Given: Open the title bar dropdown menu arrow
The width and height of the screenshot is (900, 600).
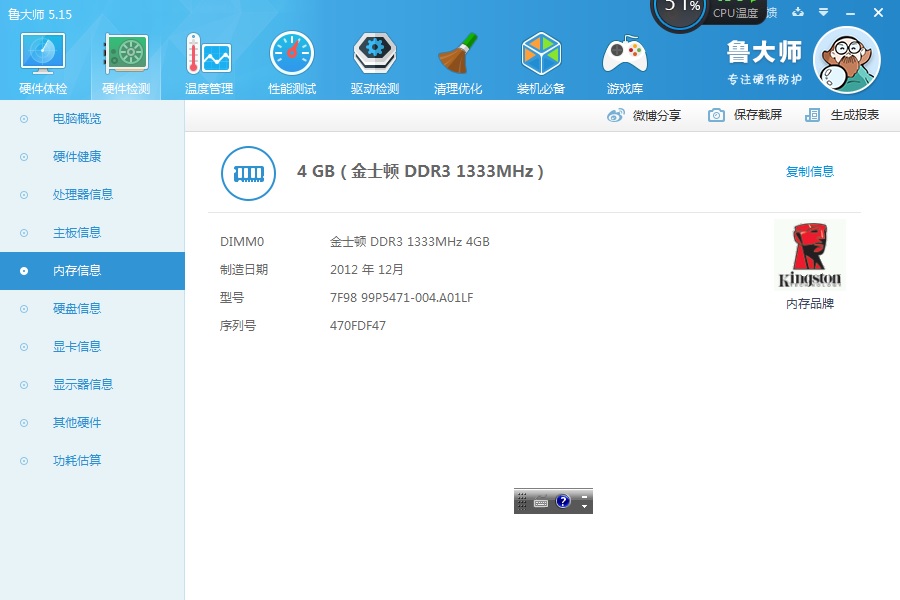Looking at the screenshot, I should tap(824, 12).
